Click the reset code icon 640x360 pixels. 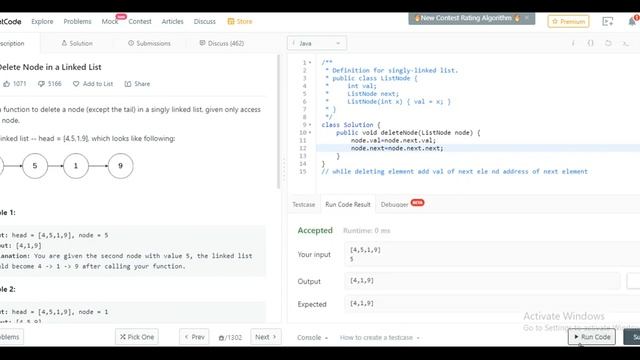tap(608, 43)
